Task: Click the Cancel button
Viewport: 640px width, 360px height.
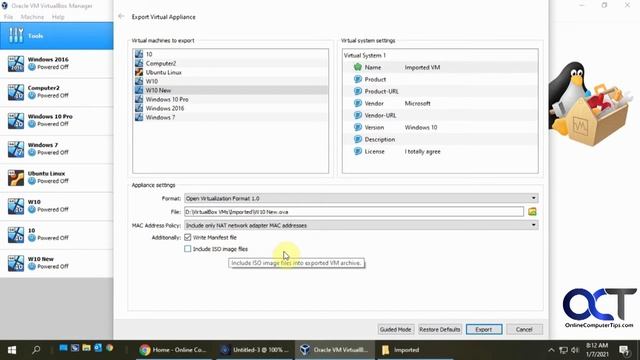Action: pyautogui.click(x=524, y=329)
